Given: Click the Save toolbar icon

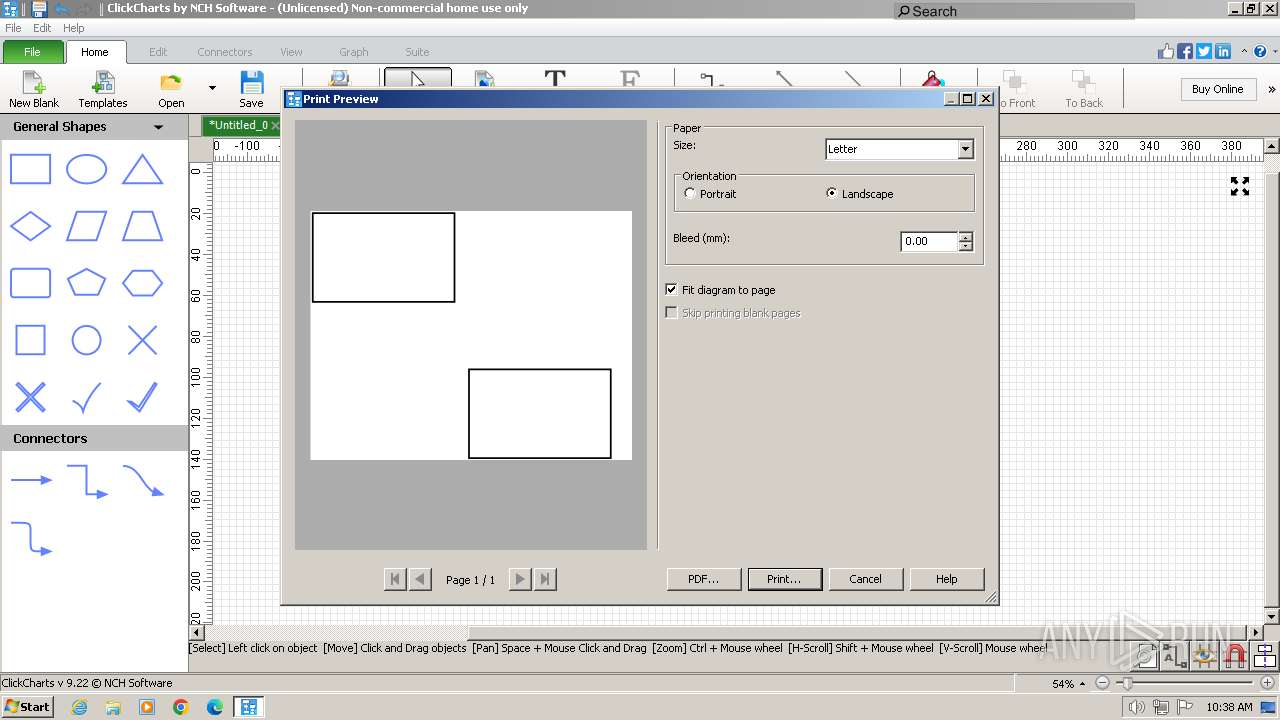Looking at the screenshot, I should click(x=251, y=89).
